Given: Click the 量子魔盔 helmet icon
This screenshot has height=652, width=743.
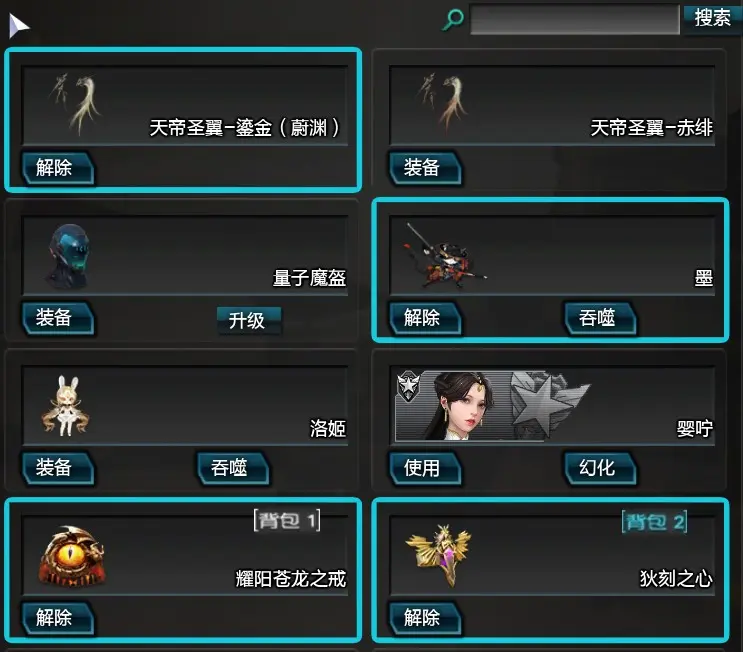Looking at the screenshot, I should [x=69, y=256].
